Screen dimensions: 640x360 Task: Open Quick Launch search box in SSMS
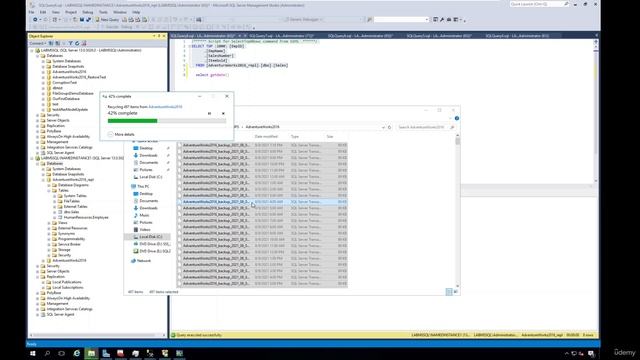pos(539,4)
